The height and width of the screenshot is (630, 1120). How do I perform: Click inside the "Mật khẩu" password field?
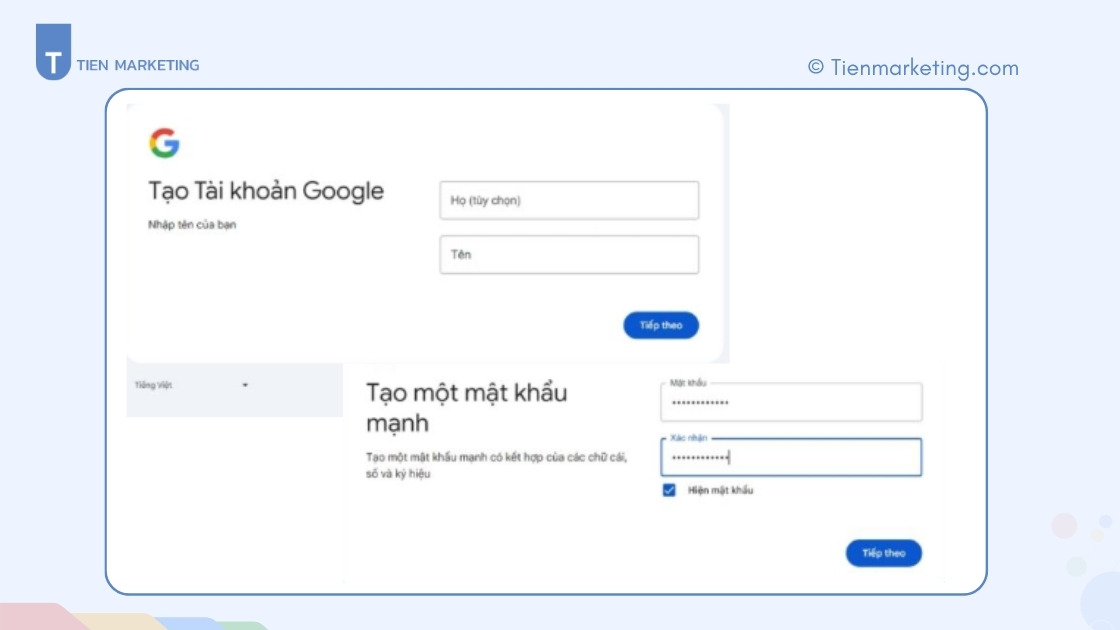pyautogui.click(x=791, y=404)
